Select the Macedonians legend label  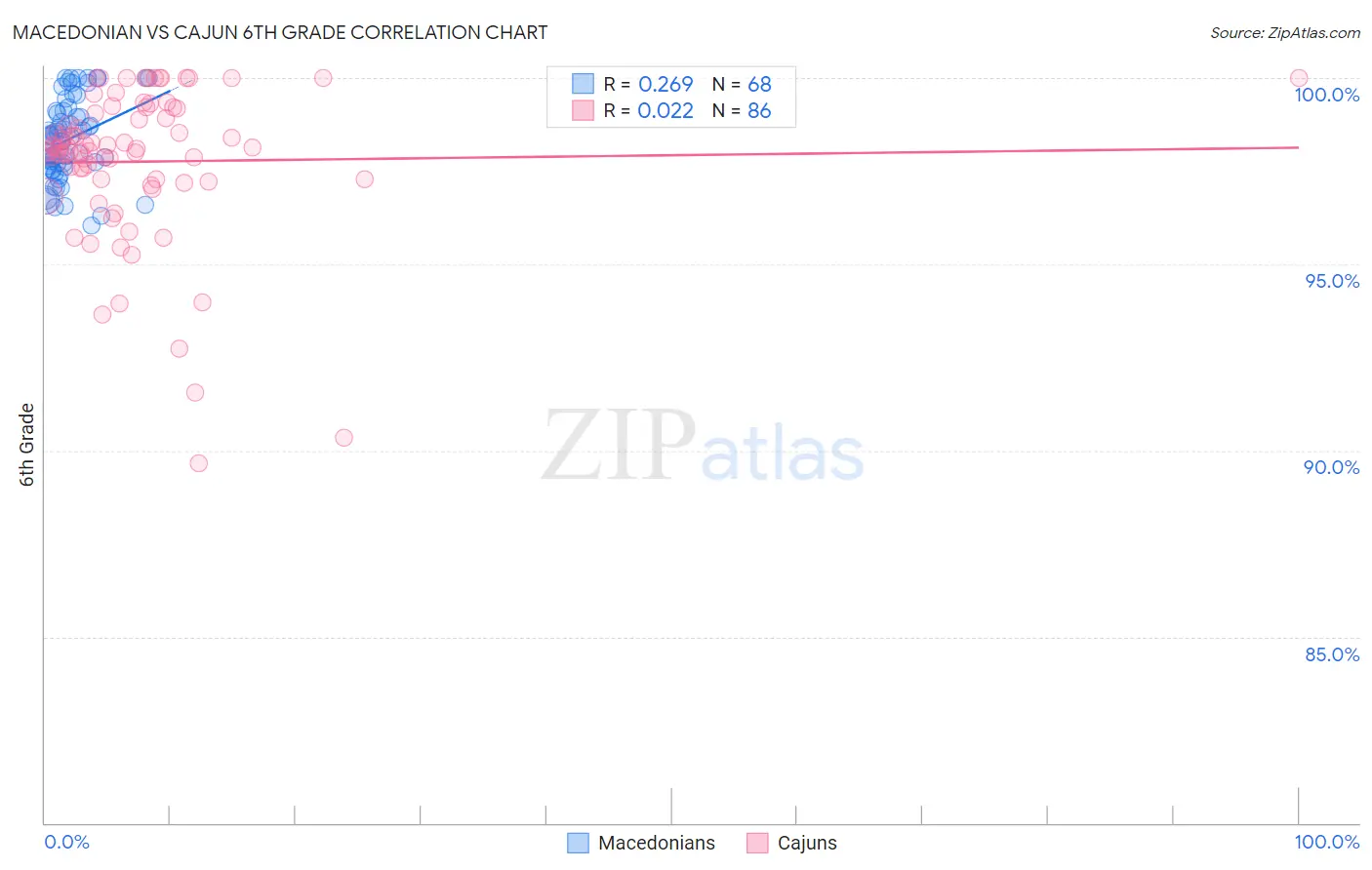(657, 843)
